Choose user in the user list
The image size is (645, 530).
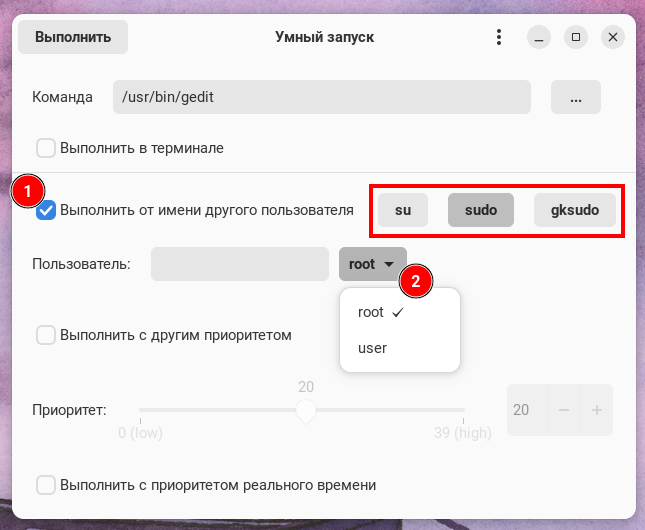pyautogui.click(x=400, y=348)
